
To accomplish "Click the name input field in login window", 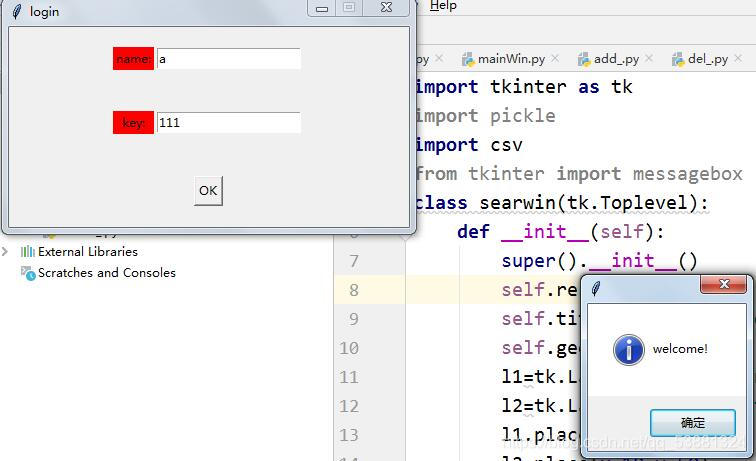I will point(229,59).
